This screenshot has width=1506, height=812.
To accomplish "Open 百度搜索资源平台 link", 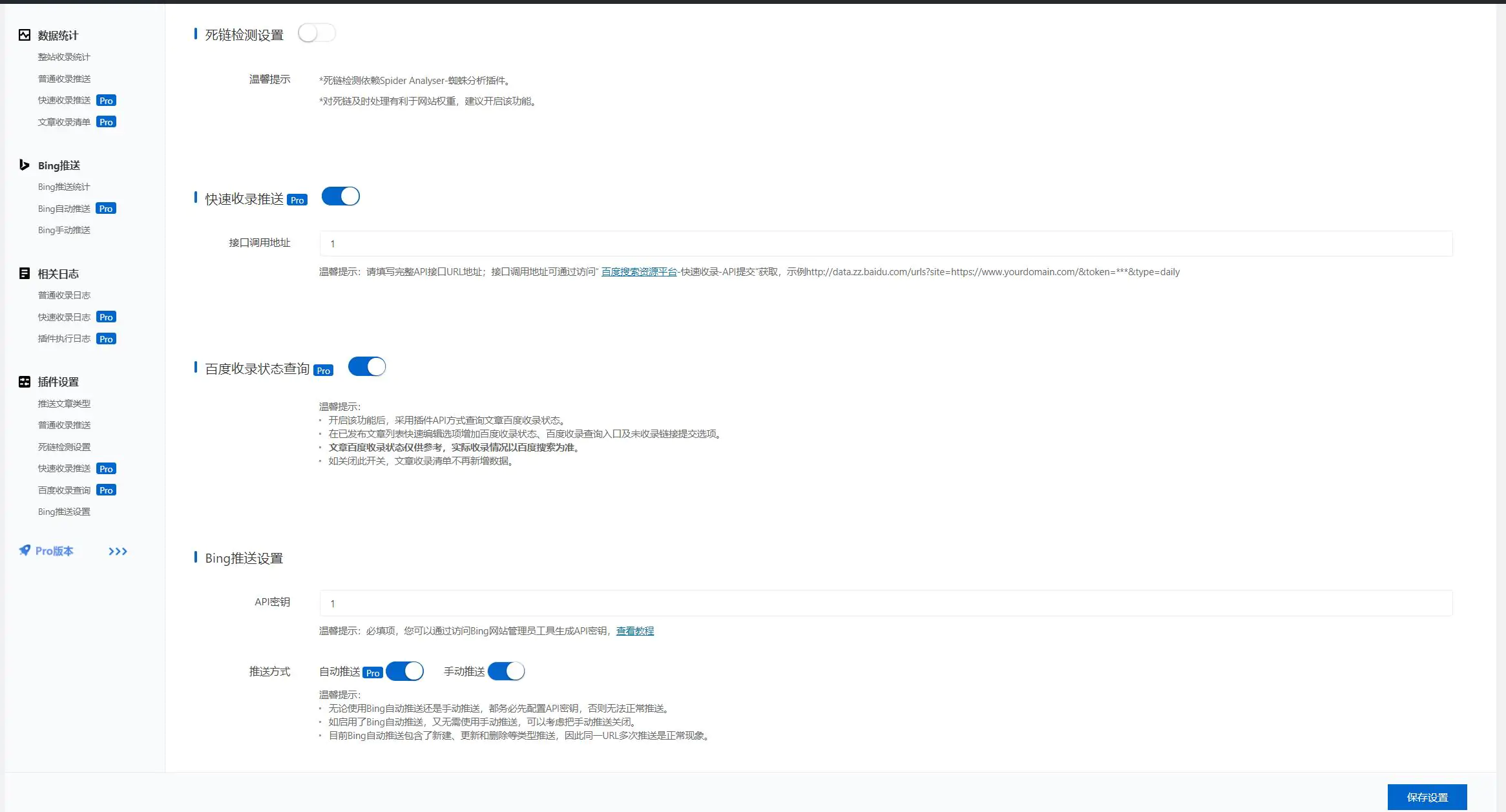I will (637, 272).
